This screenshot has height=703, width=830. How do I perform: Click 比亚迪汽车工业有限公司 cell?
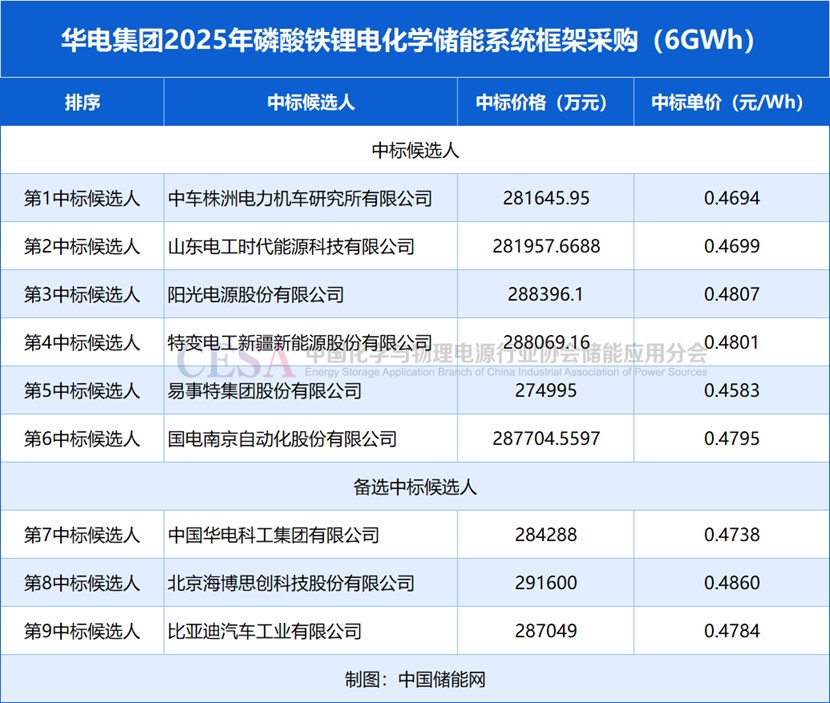(264, 631)
